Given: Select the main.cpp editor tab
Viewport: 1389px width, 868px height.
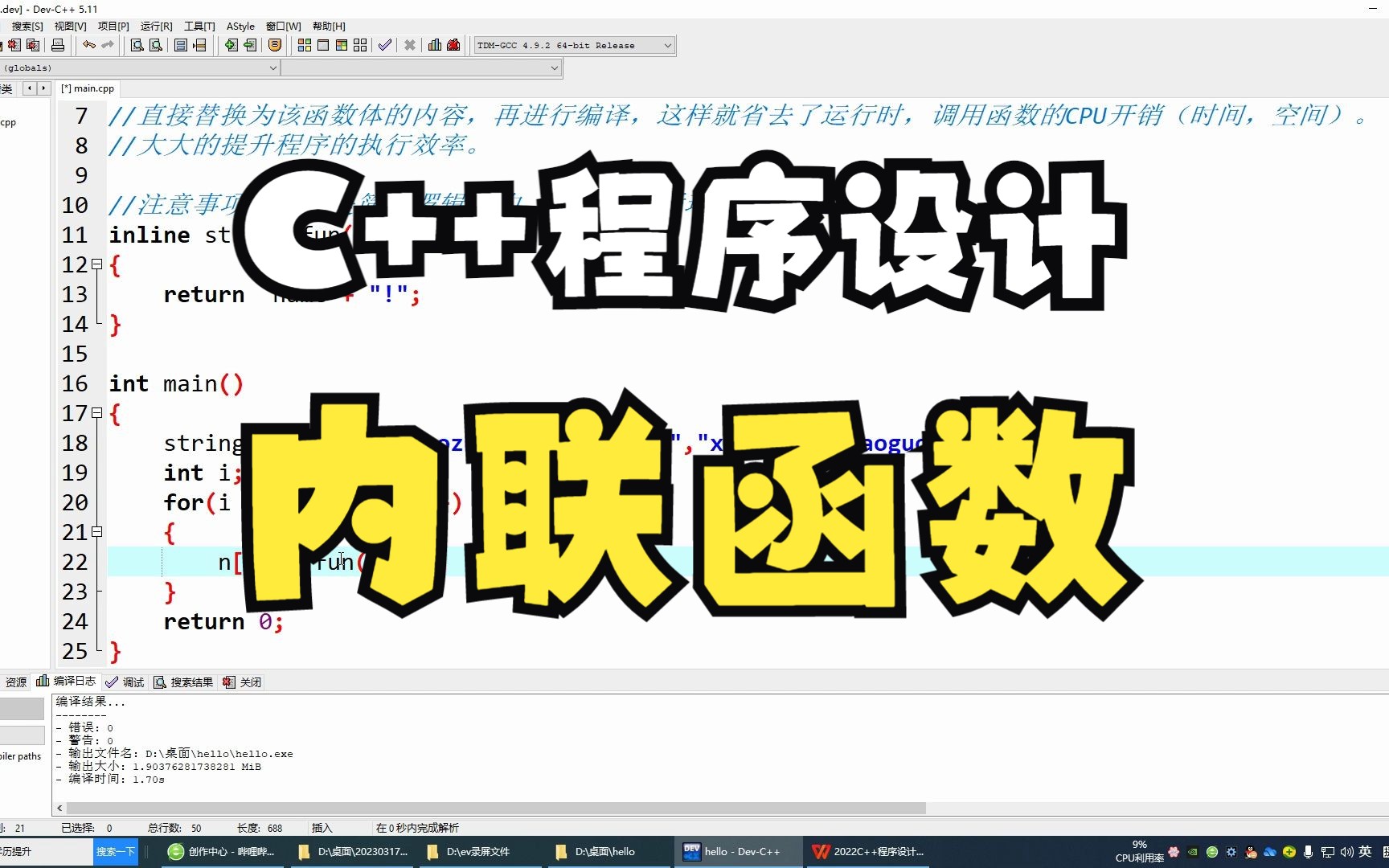Looking at the screenshot, I should point(88,88).
